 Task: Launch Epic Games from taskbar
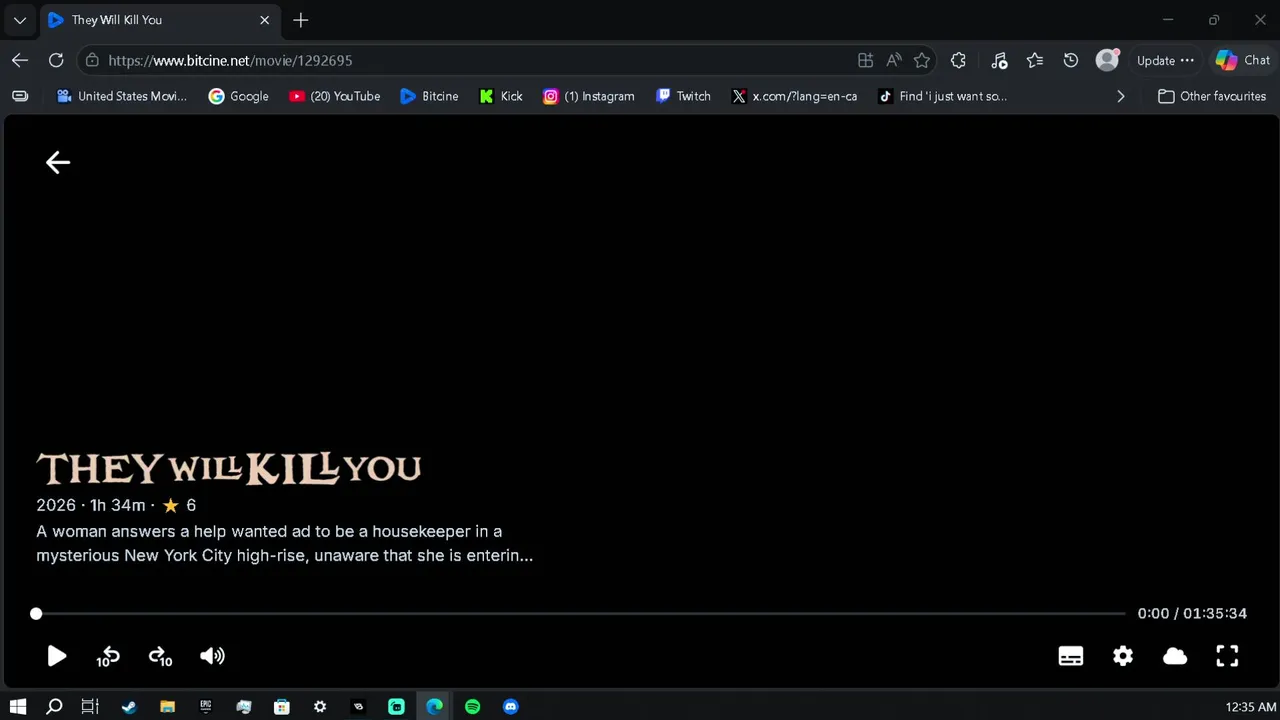(x=205, y=706)
